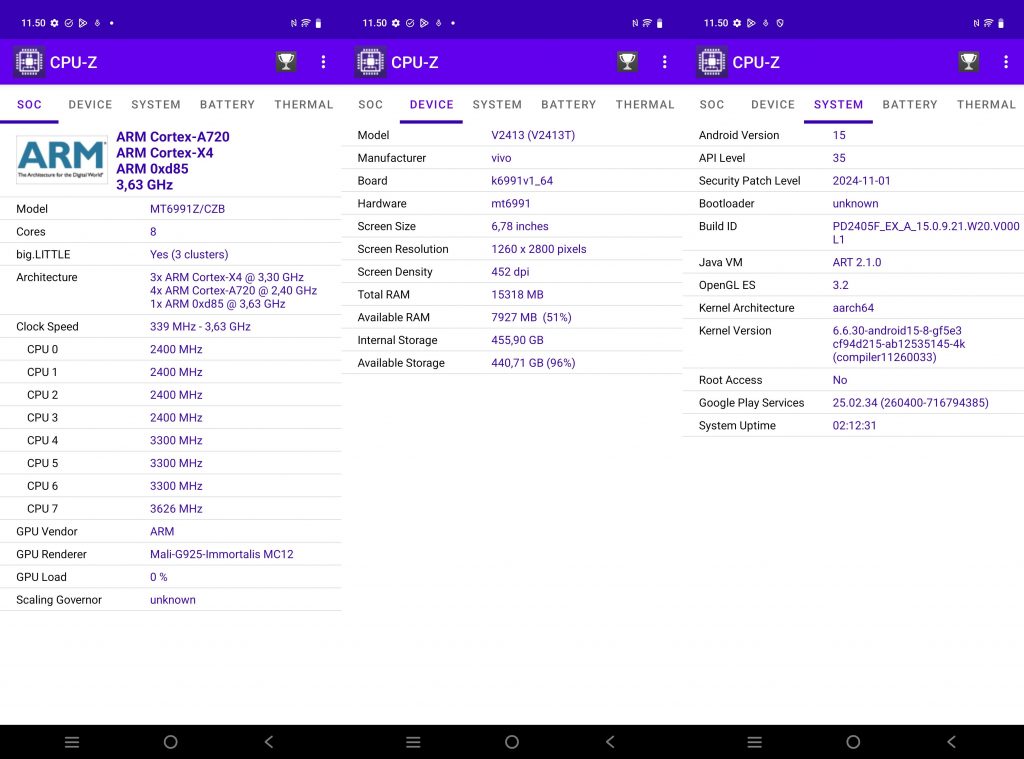Click the 'Yes (3 clusters)' big.LITTLE value

click(x=189, y=255)
